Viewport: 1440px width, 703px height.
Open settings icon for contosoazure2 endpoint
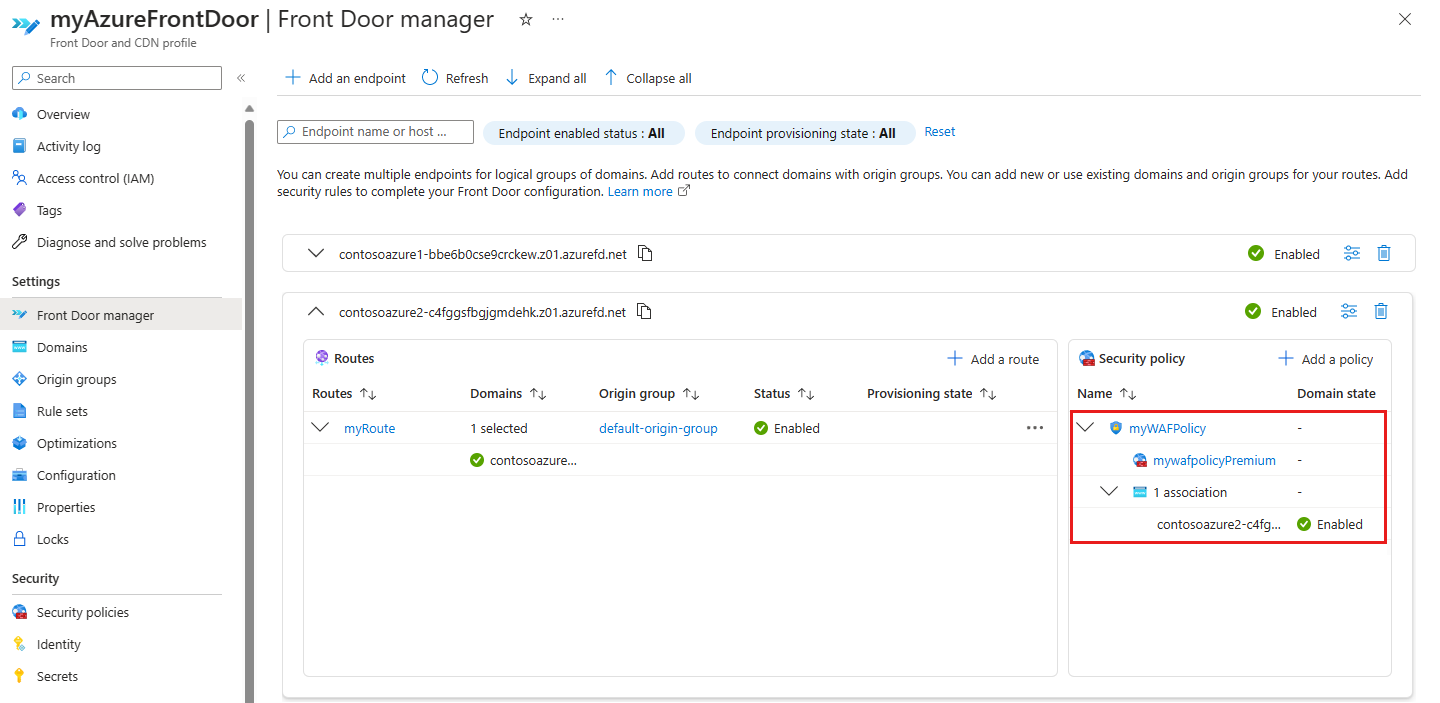(x=1349, y=312)
